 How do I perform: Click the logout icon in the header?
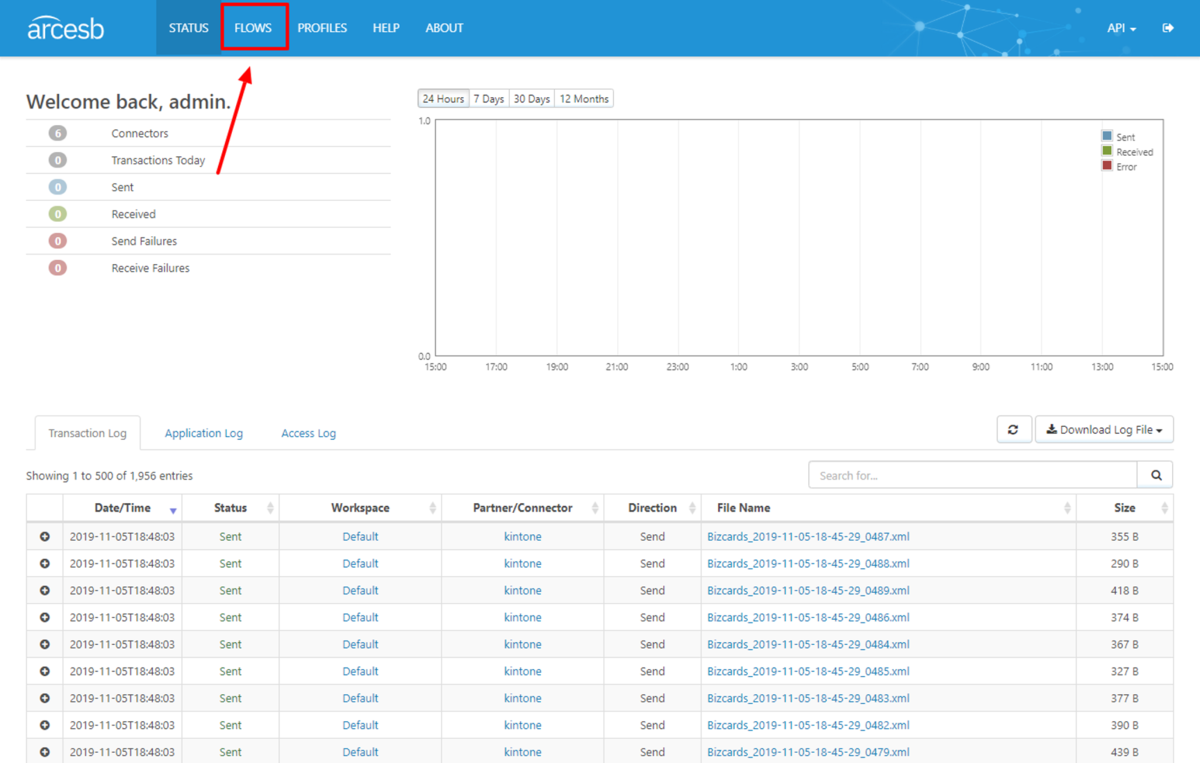(1167, 28)
